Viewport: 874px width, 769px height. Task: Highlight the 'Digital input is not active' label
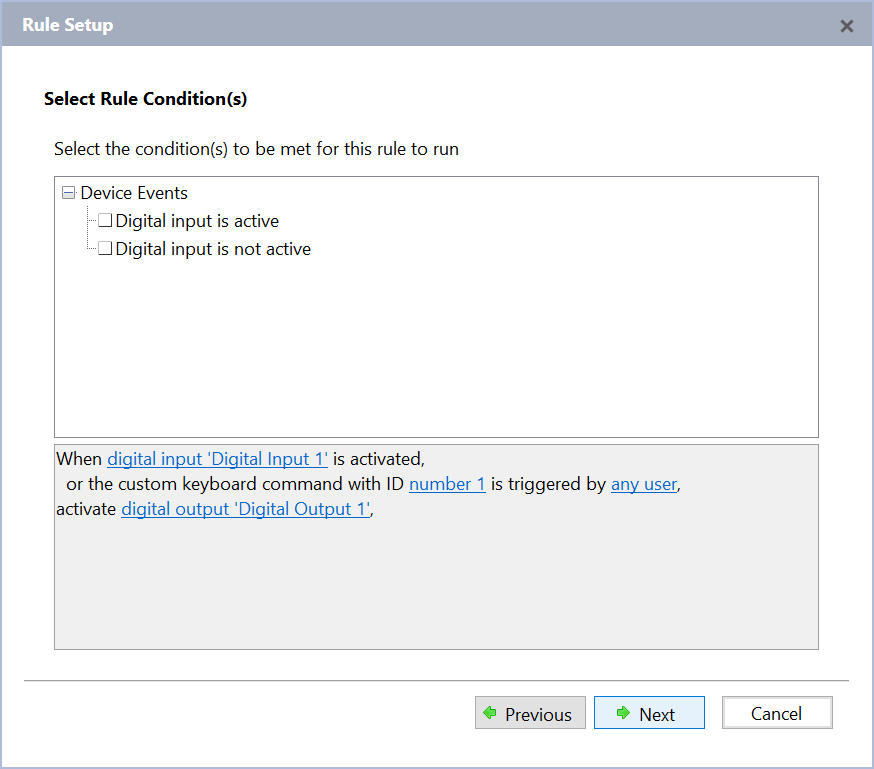[213, 249]
